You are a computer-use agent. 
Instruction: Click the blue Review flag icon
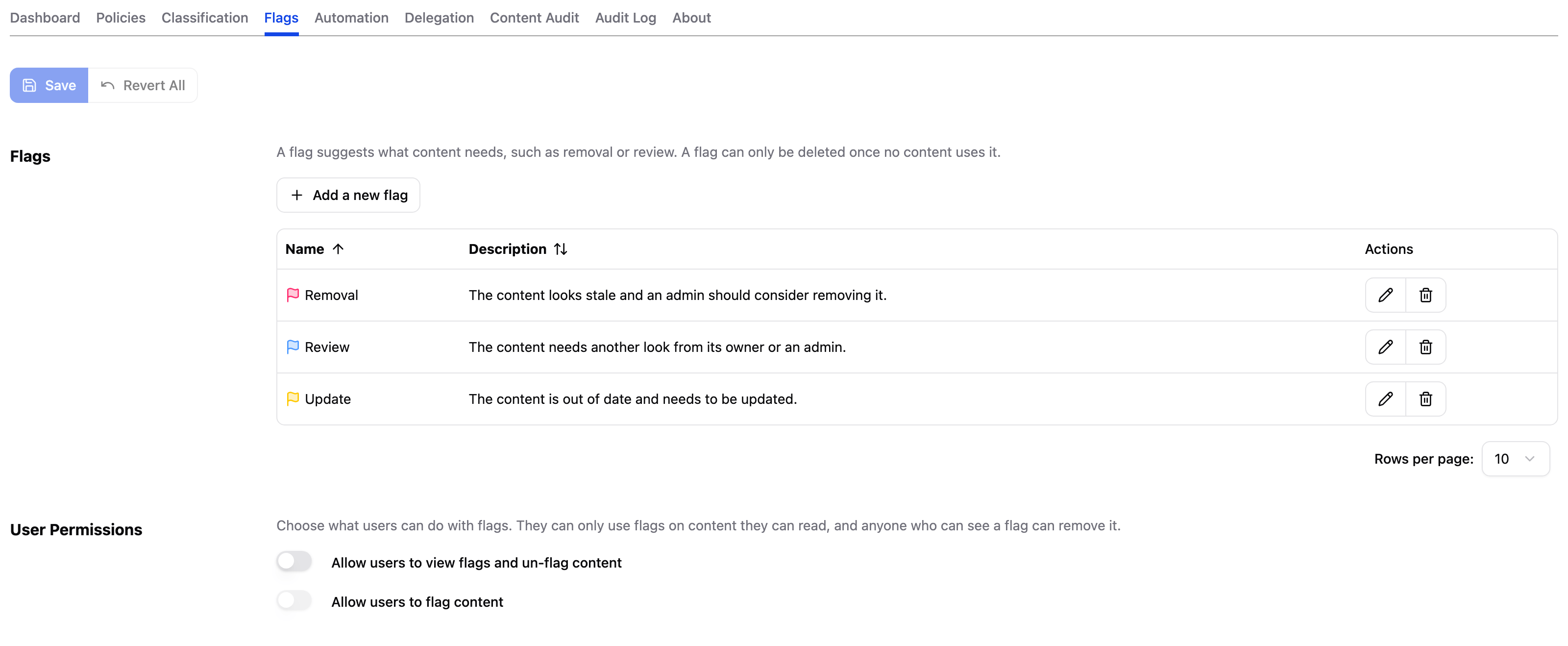pyautogui.click(x=293, y=347)
